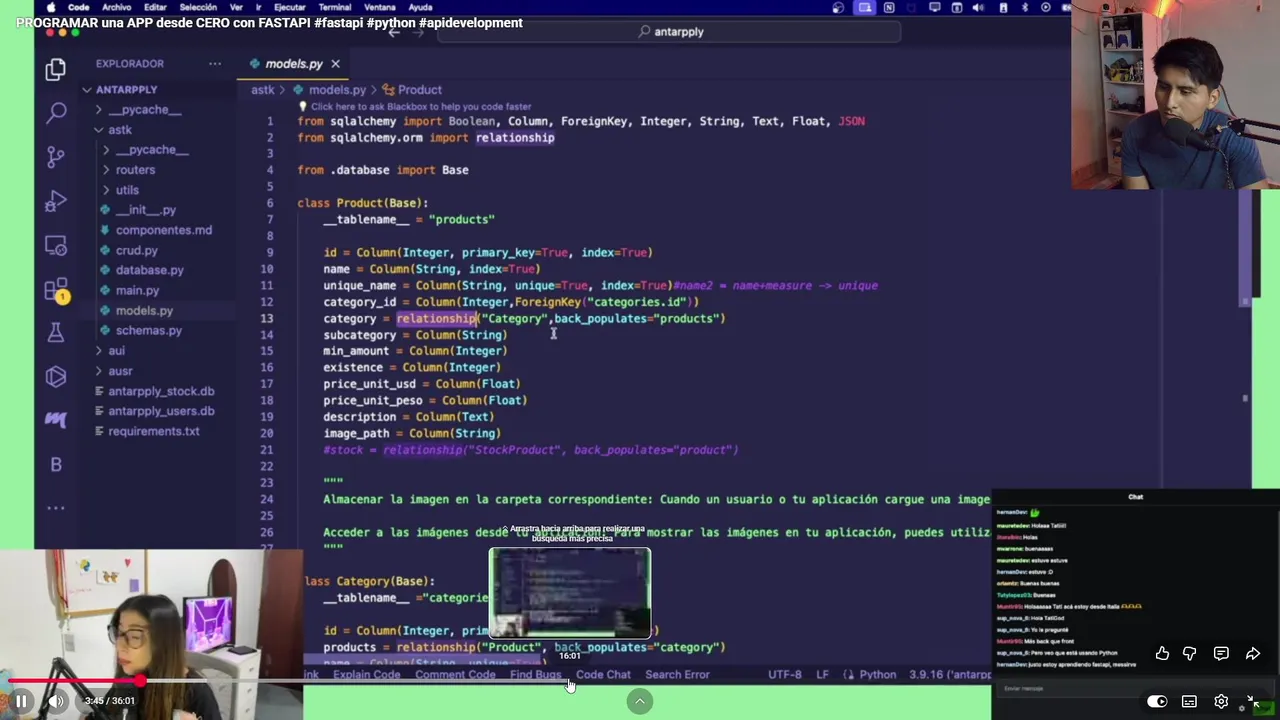
Task: Expand the more videos chevron button
Action: coord(640,702)
